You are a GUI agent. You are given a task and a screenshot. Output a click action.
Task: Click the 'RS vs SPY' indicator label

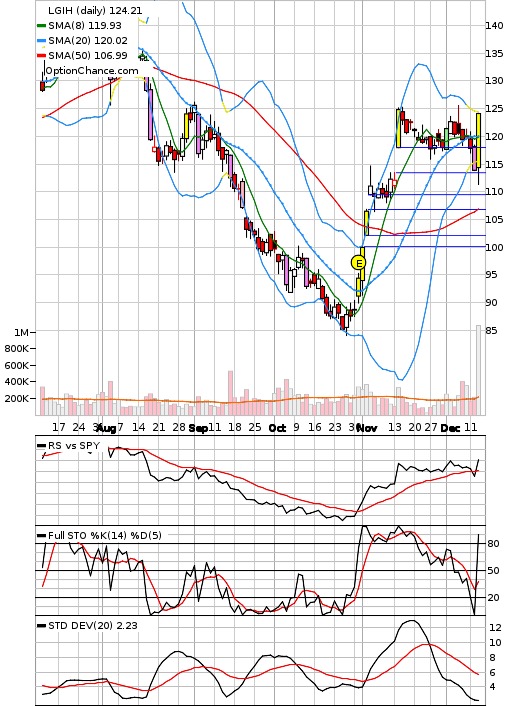point(74,446)
